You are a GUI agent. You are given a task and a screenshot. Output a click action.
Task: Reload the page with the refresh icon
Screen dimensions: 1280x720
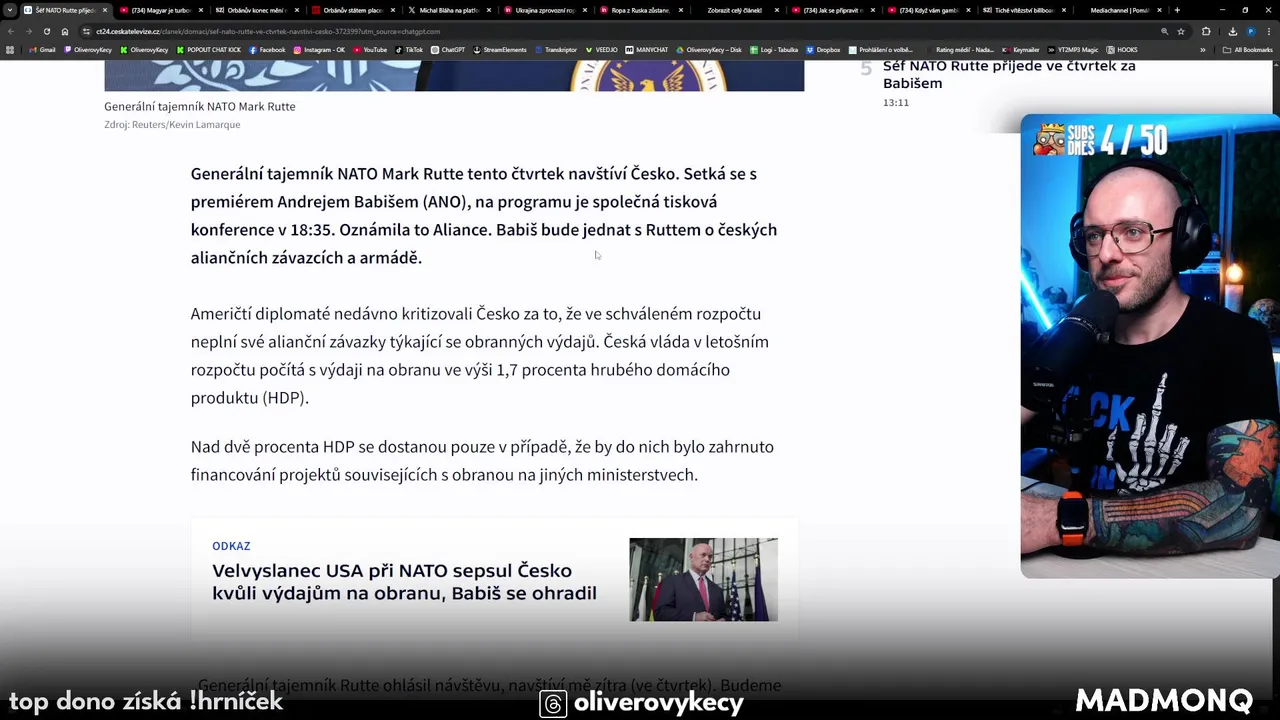point(47,31)
